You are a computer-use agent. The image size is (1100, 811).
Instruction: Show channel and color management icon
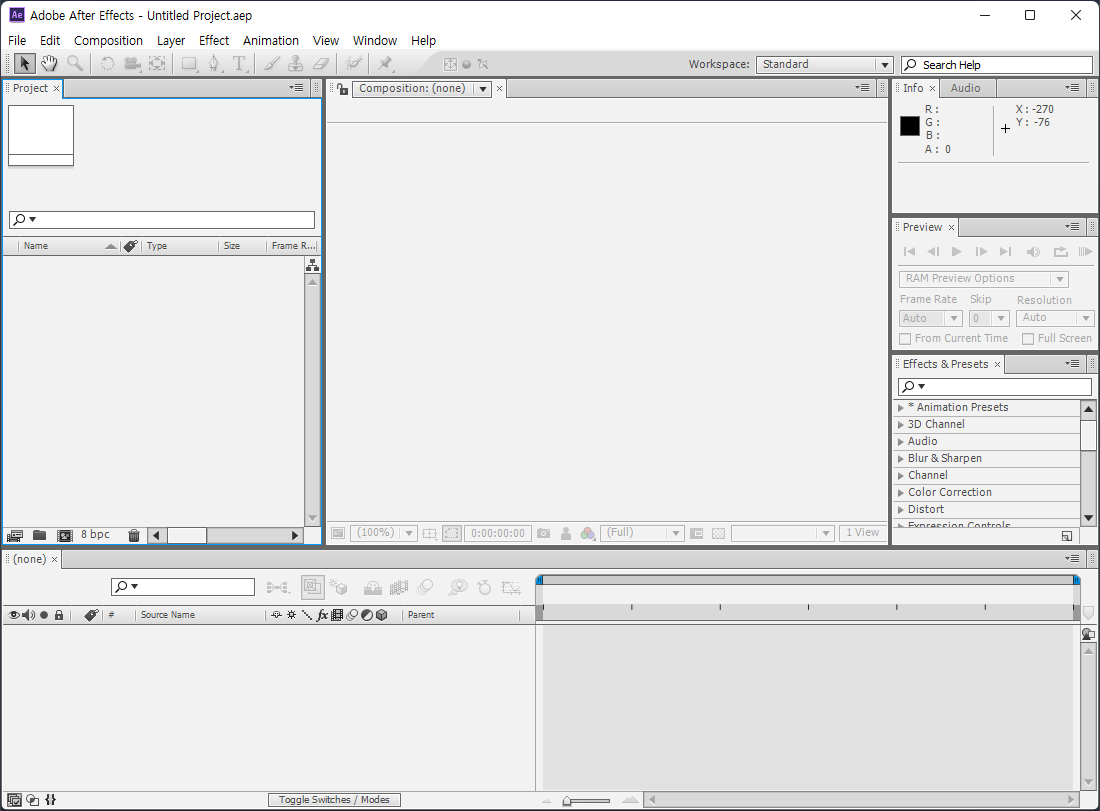(x=588, y=534)
